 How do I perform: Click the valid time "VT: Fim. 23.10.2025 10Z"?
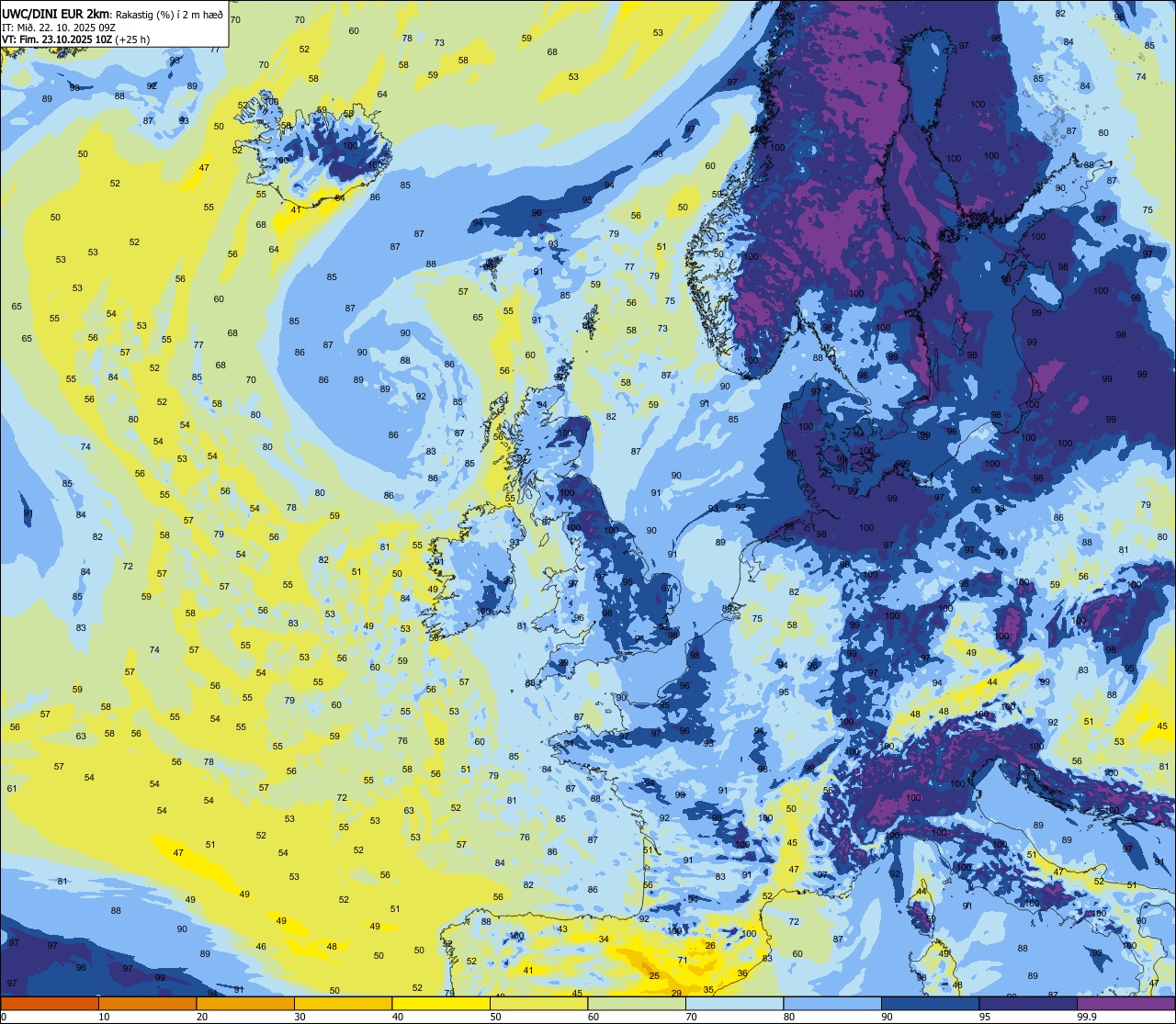[57, 39]
